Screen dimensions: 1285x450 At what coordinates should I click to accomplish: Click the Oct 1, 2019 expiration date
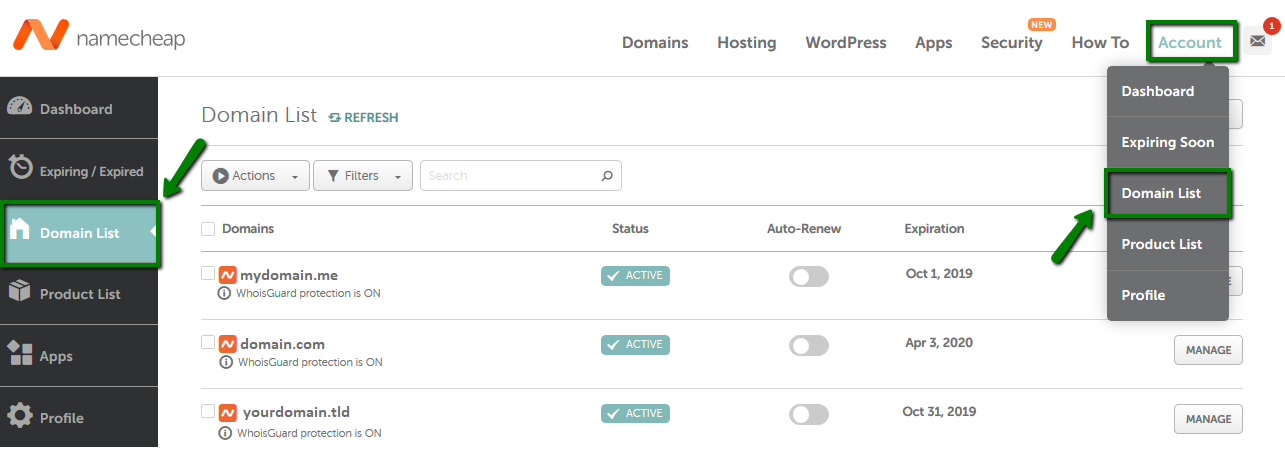click(939, 273)
